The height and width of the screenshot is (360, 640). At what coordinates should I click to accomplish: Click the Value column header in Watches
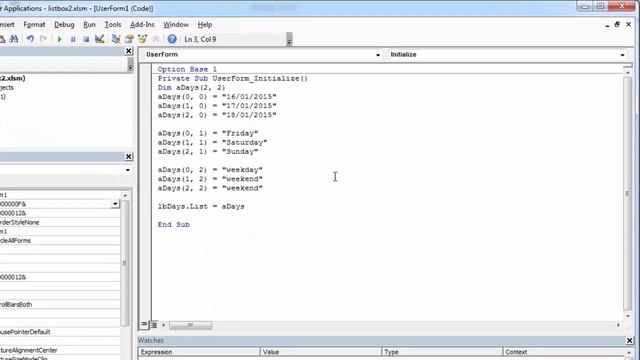320,352
